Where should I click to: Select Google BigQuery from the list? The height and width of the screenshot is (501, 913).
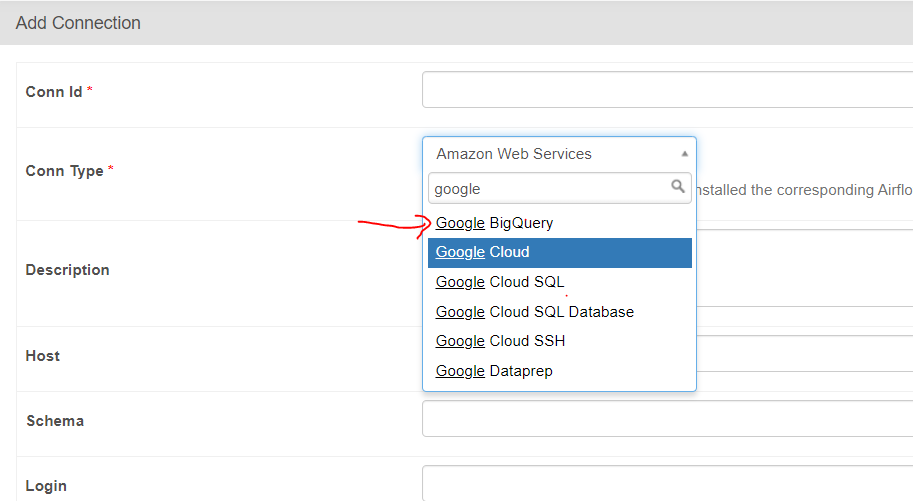pyautogui.click(x=495, y=223)
